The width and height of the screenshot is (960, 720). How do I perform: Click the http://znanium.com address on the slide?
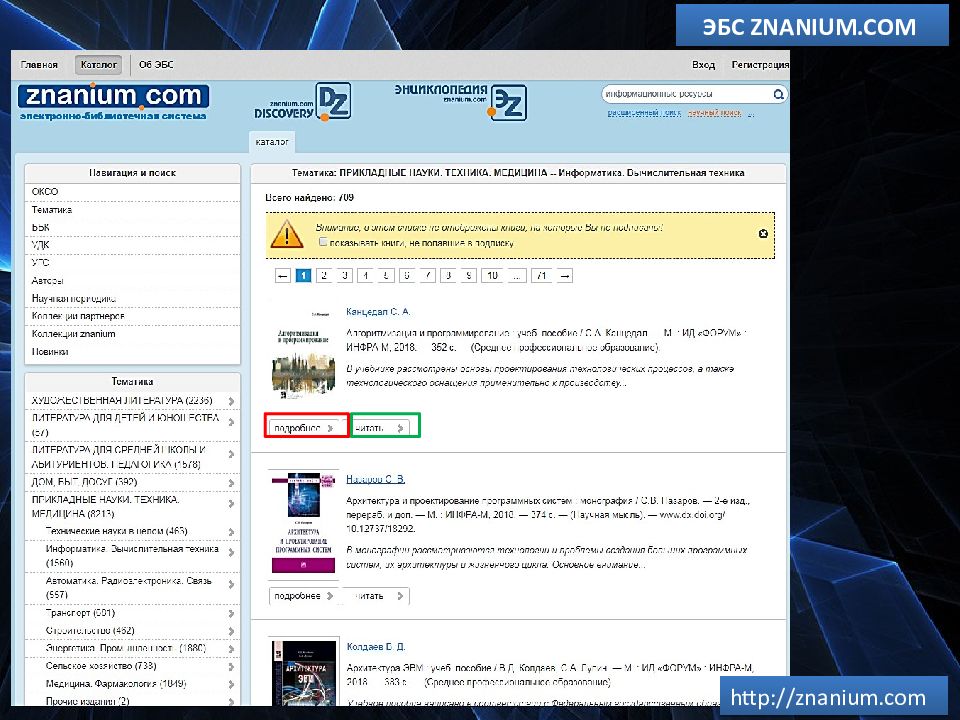pos(828,697)
